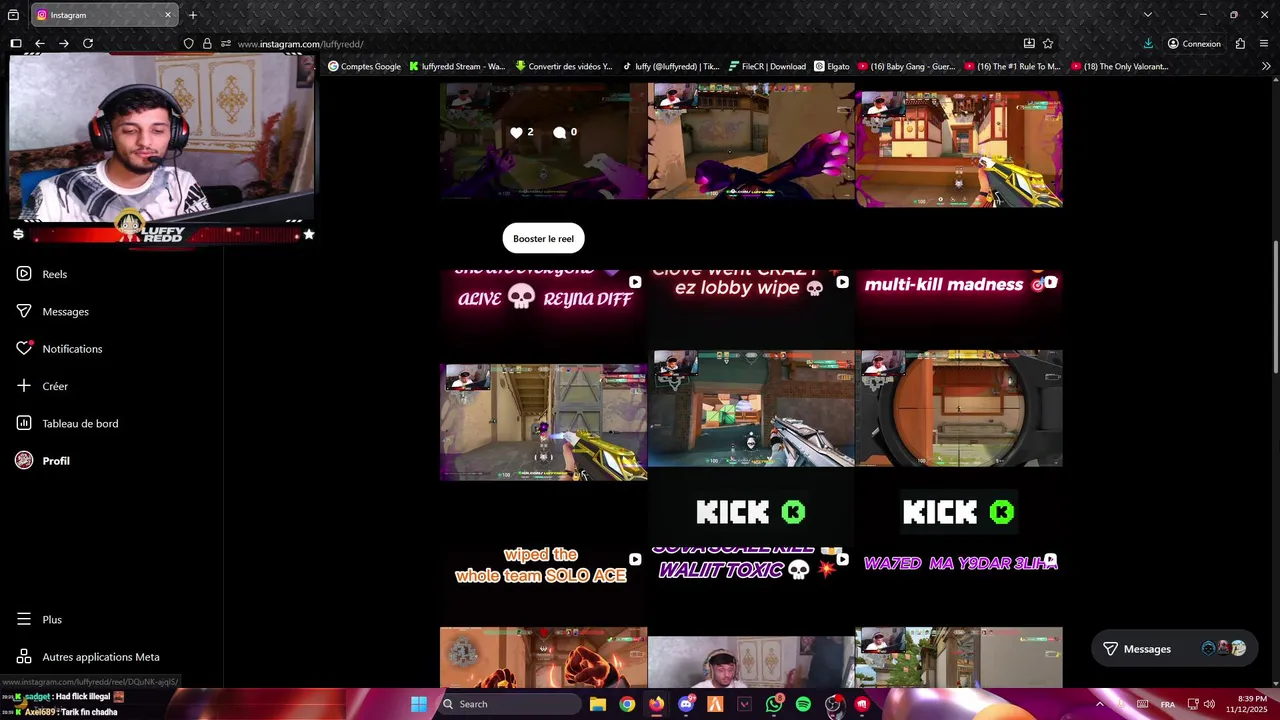This screenshot has width=1280, height=720.
Task: Open the floating Messages panel
Action: pyautogui.click(x=1174, y=649)
